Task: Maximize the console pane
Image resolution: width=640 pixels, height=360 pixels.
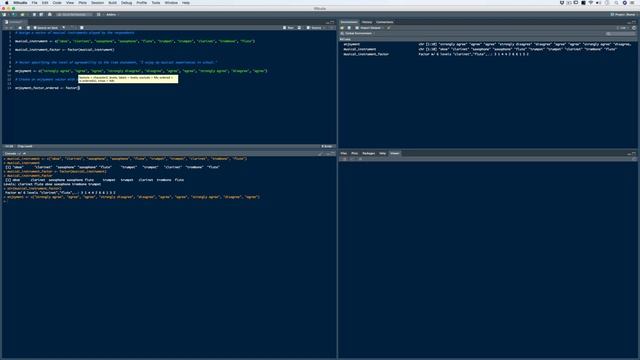Action: (x=332, y=154)
